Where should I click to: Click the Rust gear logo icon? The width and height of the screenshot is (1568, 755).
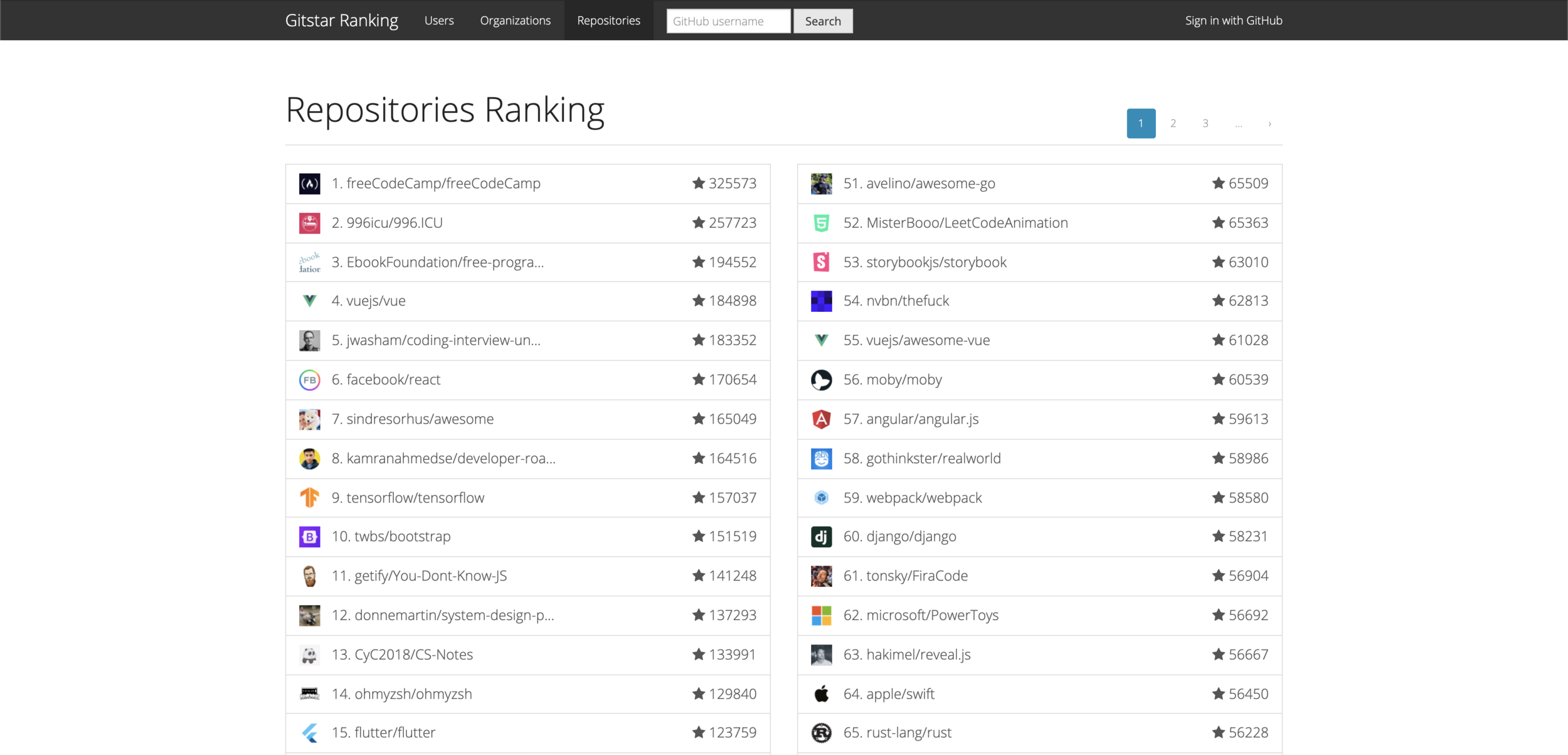tap(821, 732)
